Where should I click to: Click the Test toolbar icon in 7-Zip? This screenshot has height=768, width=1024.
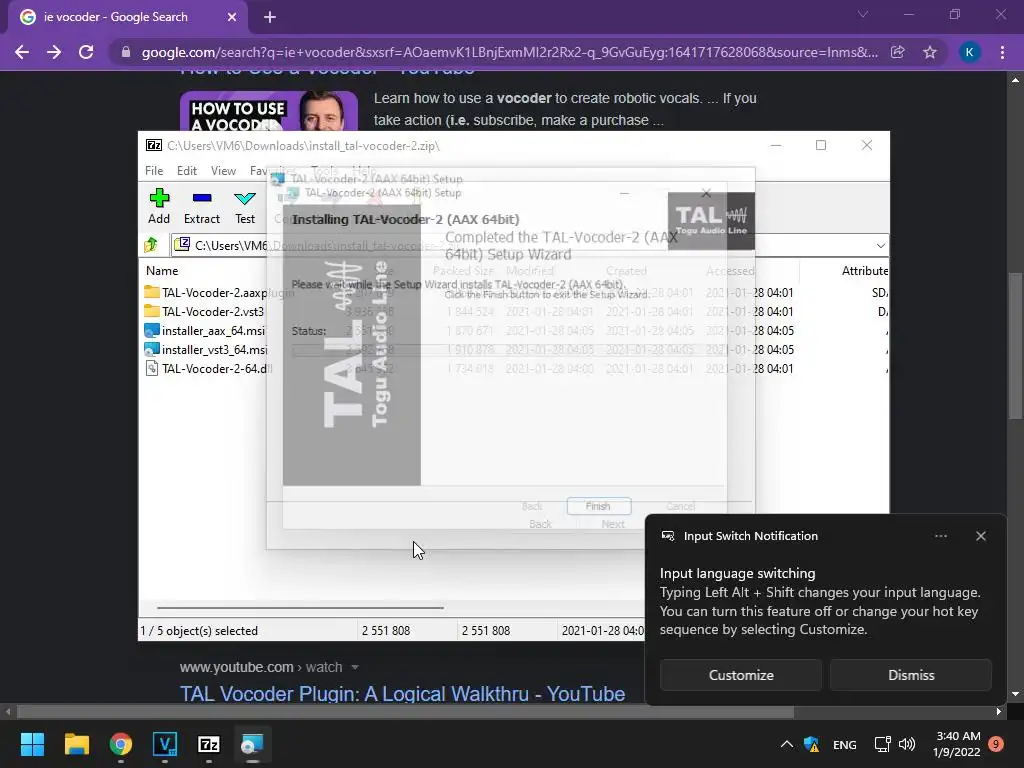(x=245, y=206)
